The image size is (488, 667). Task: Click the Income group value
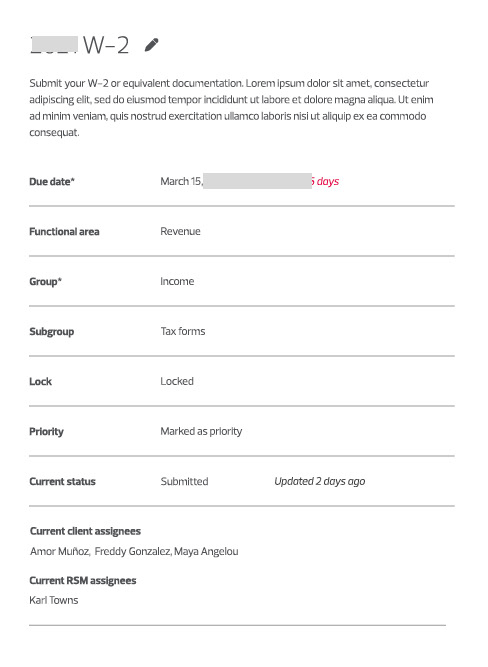[177, 281]
